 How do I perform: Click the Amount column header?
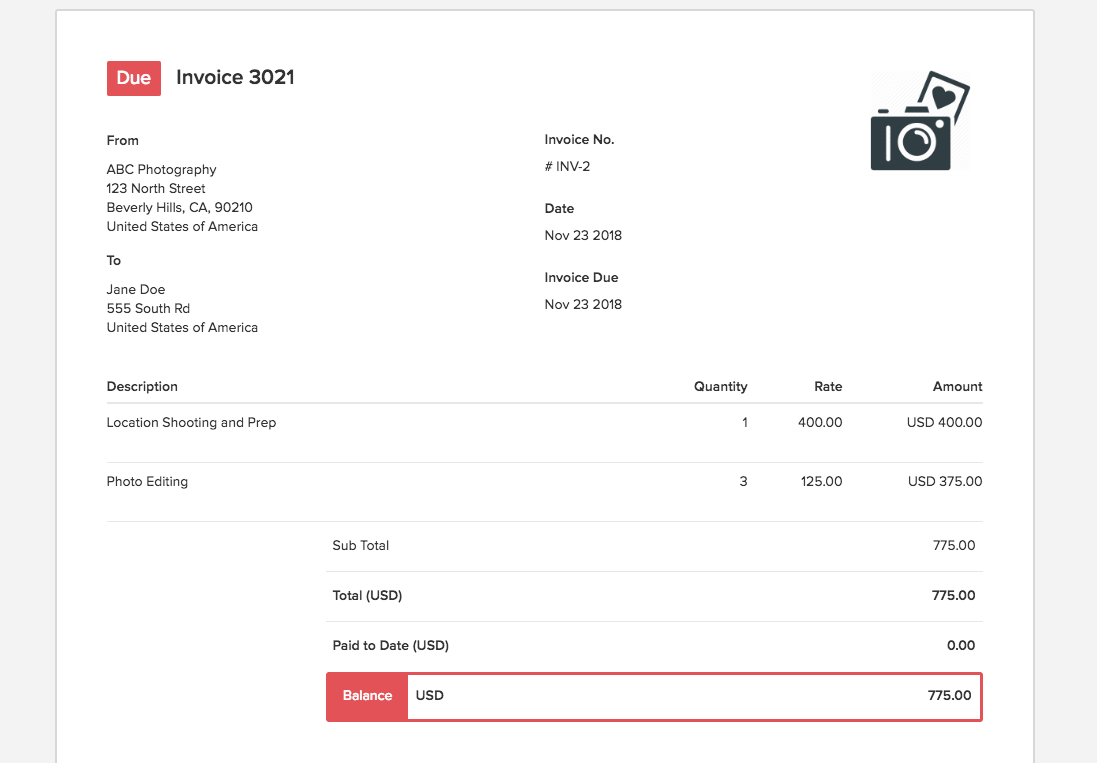[x=957, y=386]
